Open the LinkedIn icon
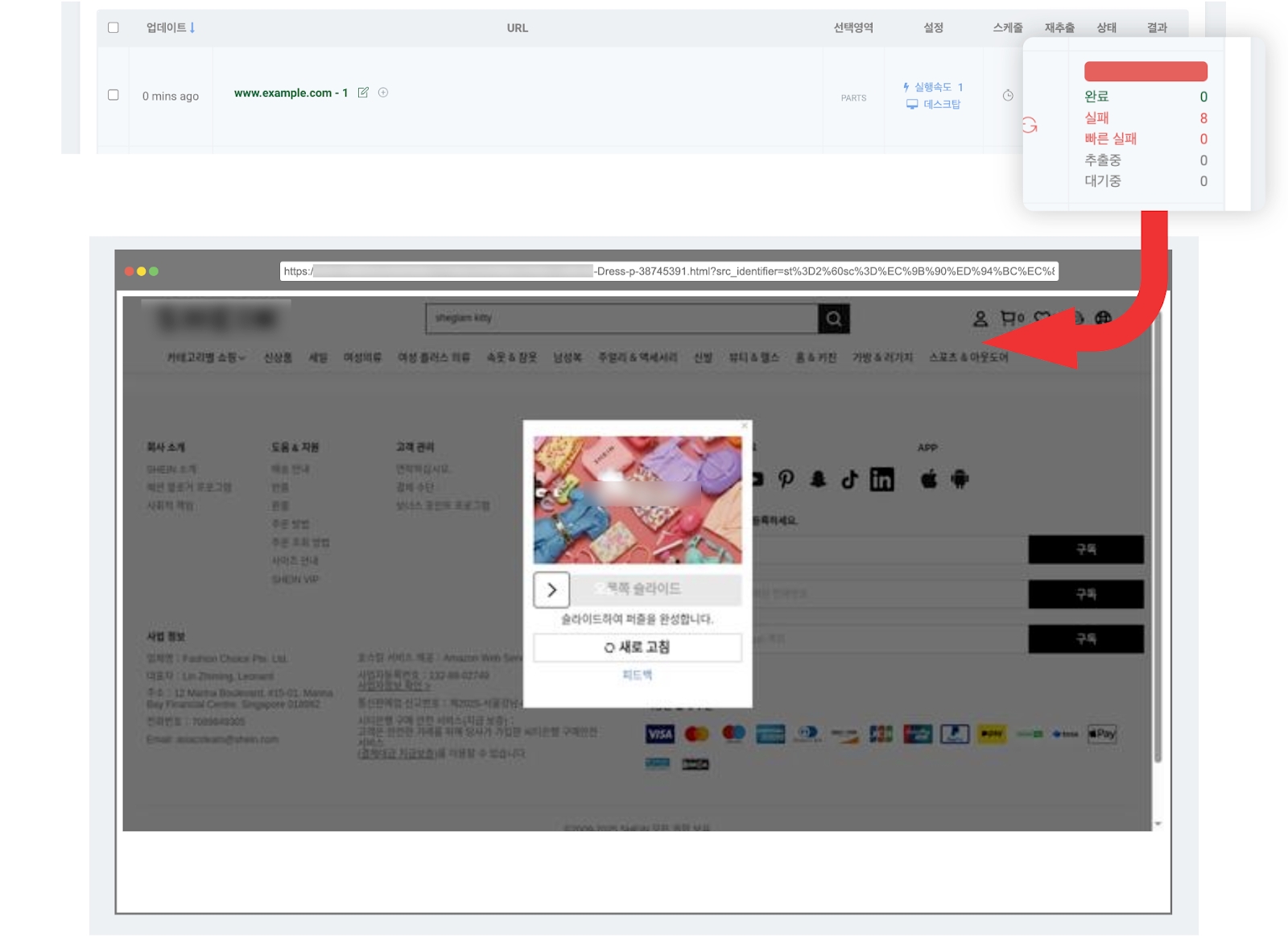Image resolution: width=1288 pixels, height=938 pixels. point(881,480)
